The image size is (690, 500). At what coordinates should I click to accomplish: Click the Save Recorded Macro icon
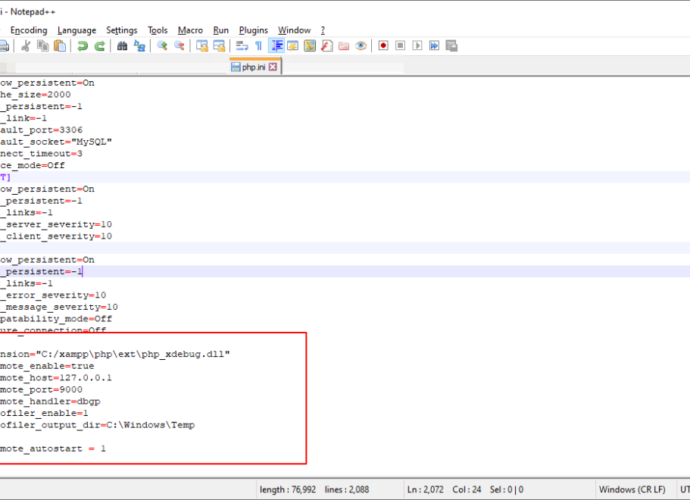point(452,46)
